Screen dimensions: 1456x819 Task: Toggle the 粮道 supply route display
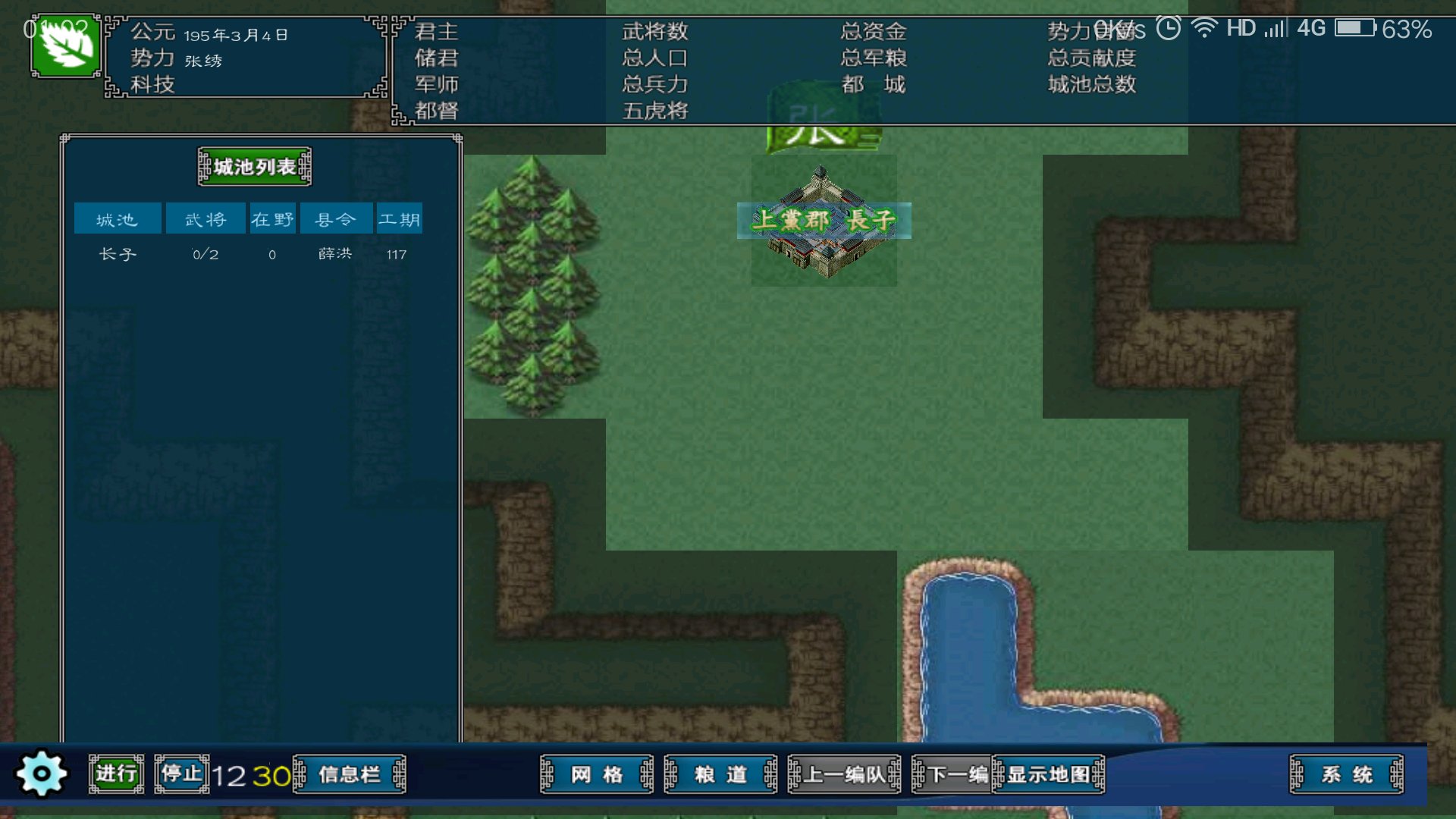click(720, 774)
